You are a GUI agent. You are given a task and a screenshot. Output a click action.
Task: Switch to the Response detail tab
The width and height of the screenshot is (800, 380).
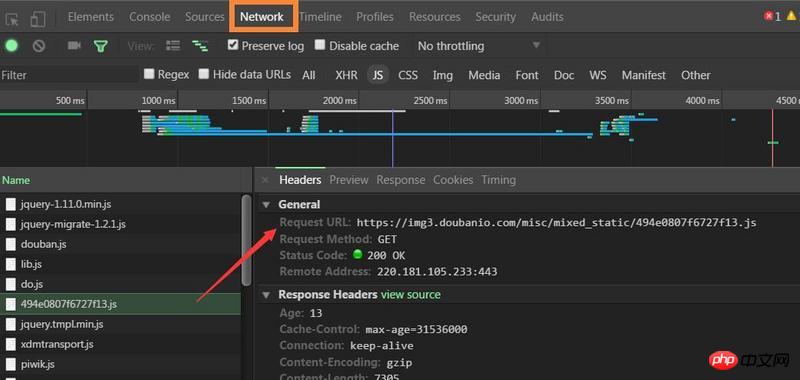401,180
